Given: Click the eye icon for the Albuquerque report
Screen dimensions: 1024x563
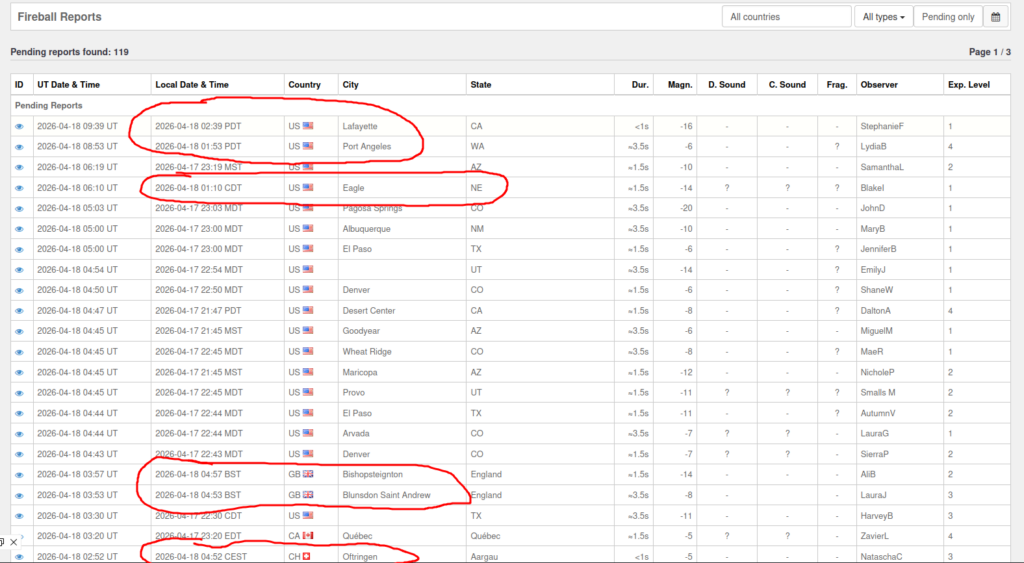Looking at the screenshot, I should 19,229.
